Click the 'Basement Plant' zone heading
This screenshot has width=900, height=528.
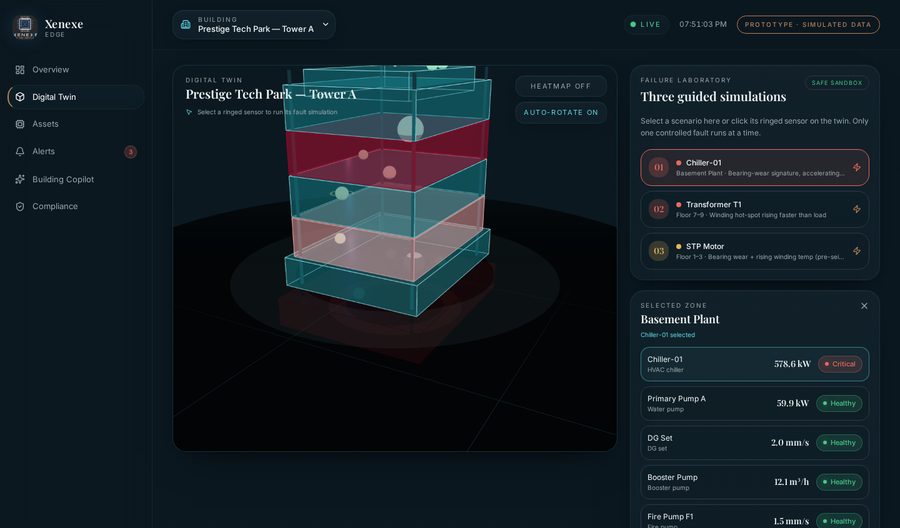680,320
